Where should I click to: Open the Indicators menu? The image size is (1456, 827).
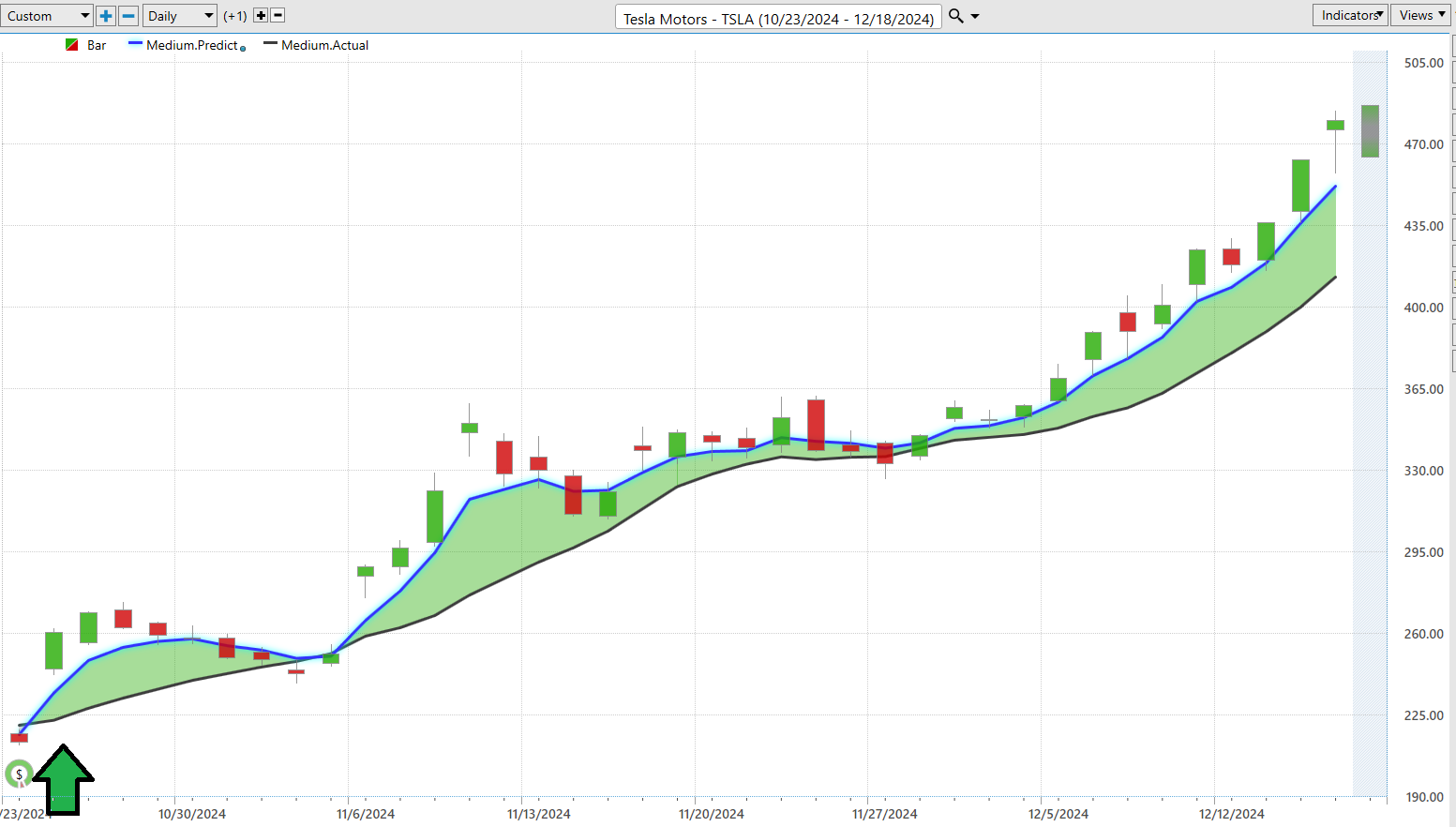(1350, 15)
